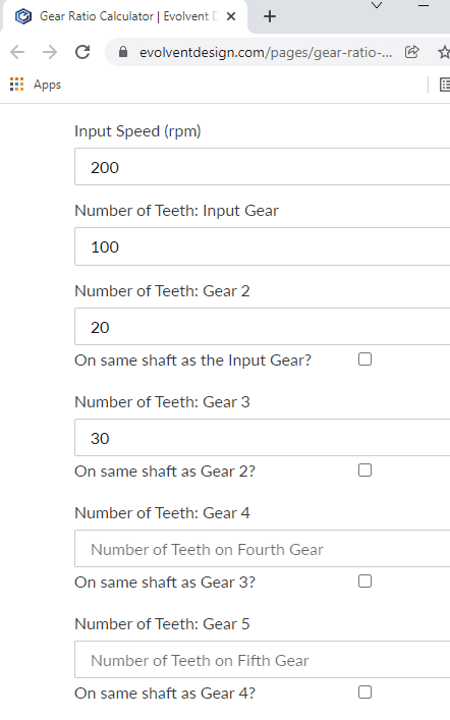Reload the page with refresh icon
This screenshot has height=720, width=450.
[x=83, y=52]
